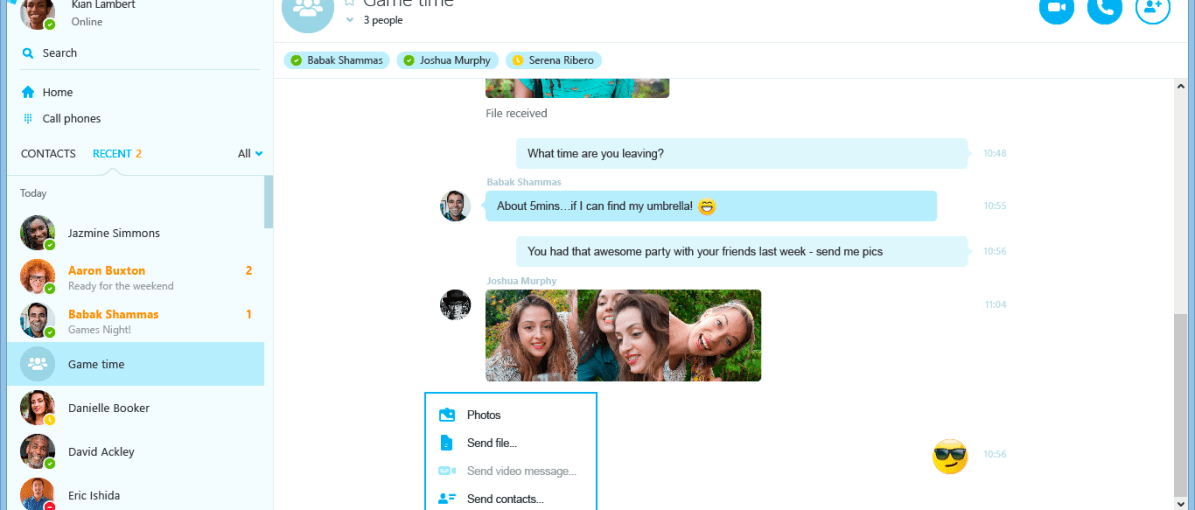The width and height of the screenshot is (1195, 510).
Task: Select the Game time group chat row
Action: click(136, 364)
